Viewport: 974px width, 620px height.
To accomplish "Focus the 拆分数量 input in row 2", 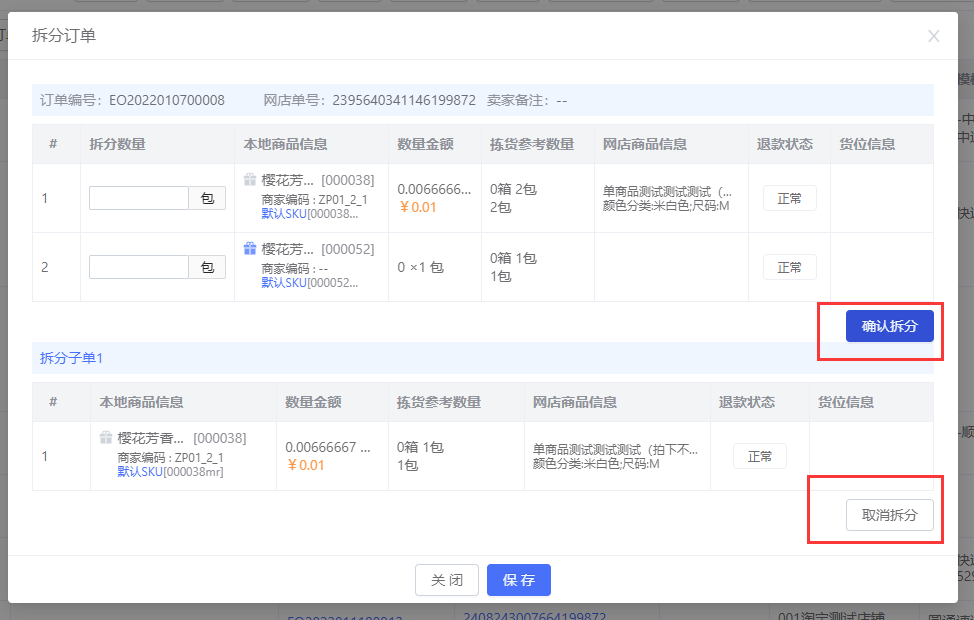I will pyautogui.click(x=139, y=267).
